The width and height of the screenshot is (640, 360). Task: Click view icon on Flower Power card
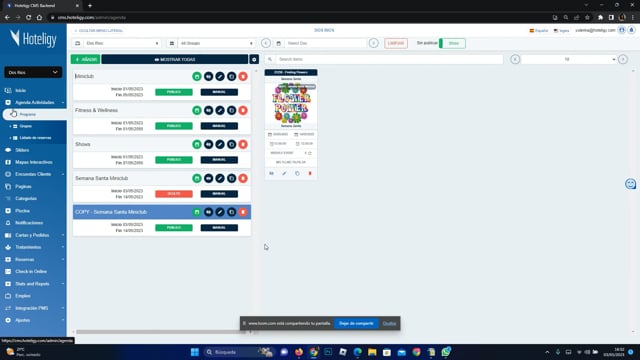point(271,173)
